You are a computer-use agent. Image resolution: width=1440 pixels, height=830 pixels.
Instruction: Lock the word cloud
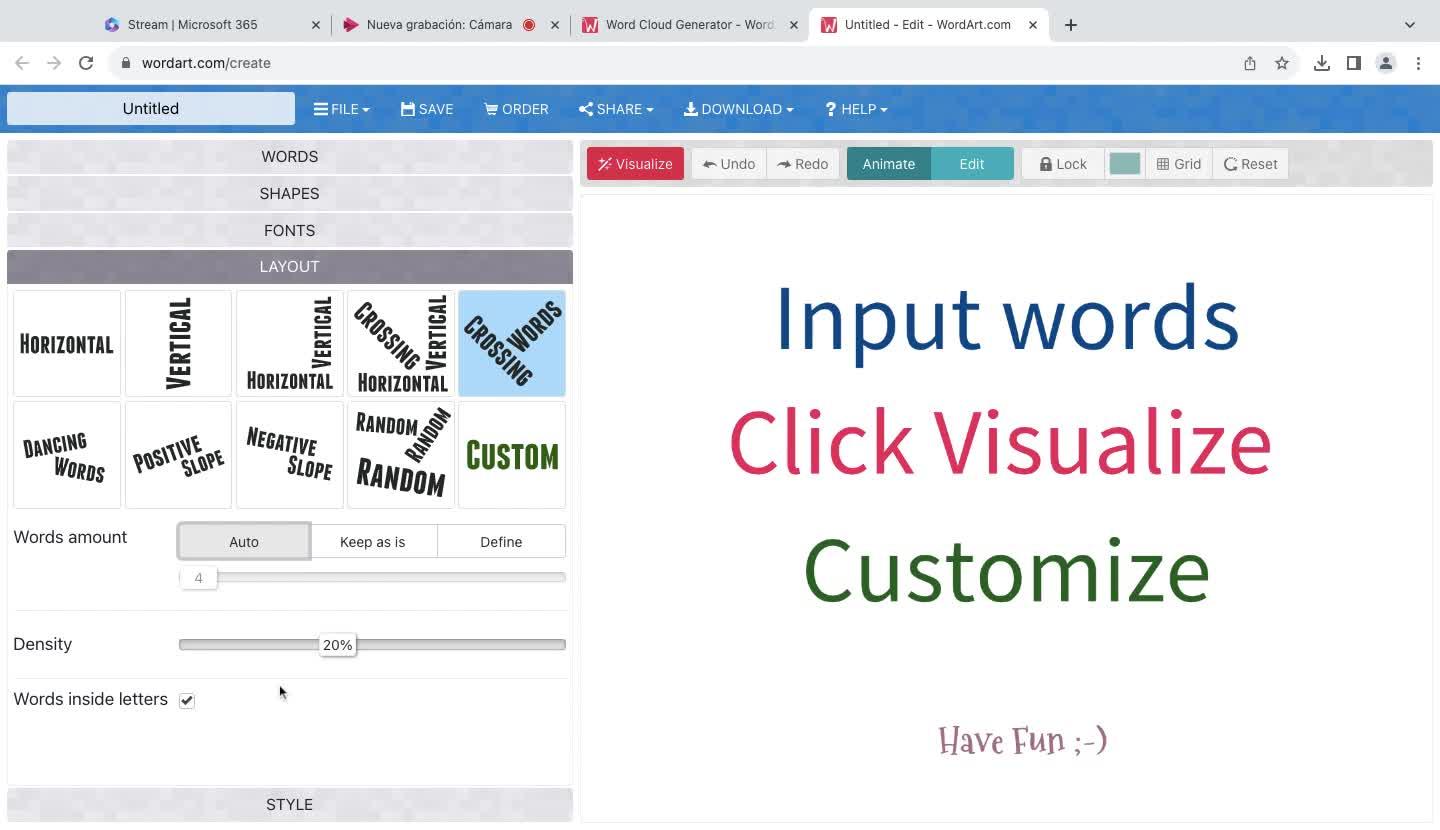click(x=1062, y=164)
